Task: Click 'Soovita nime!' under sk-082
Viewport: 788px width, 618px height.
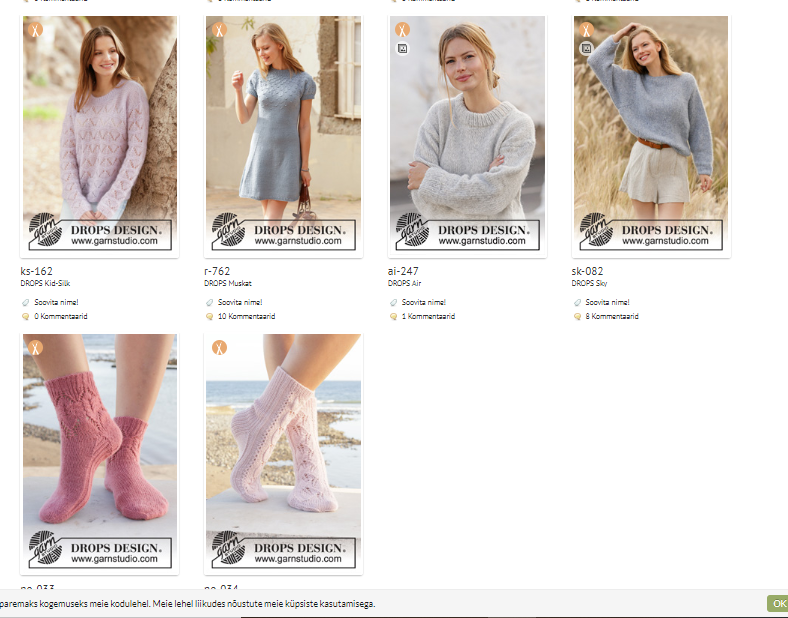Action: [x=608, y=302]
